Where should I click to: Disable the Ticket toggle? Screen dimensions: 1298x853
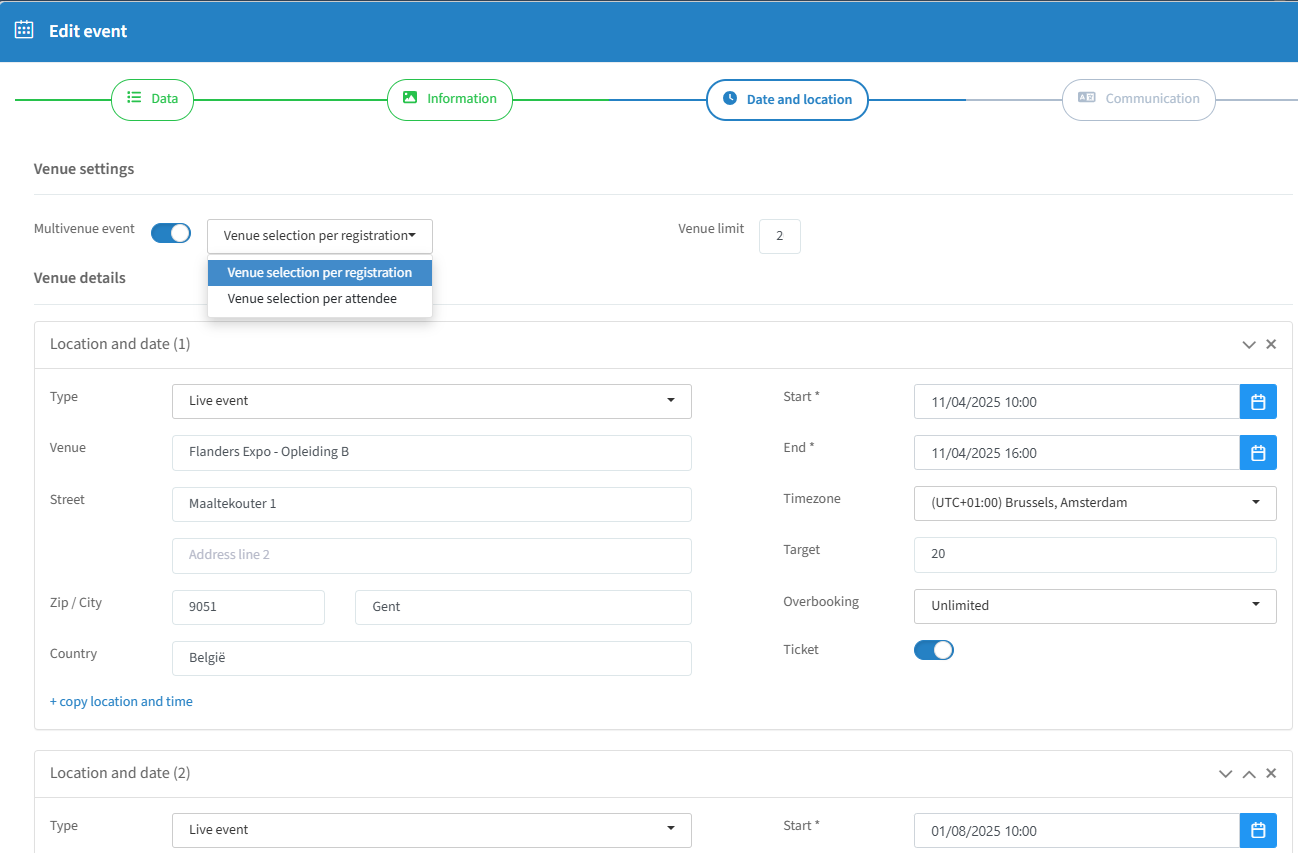[934, 650]
